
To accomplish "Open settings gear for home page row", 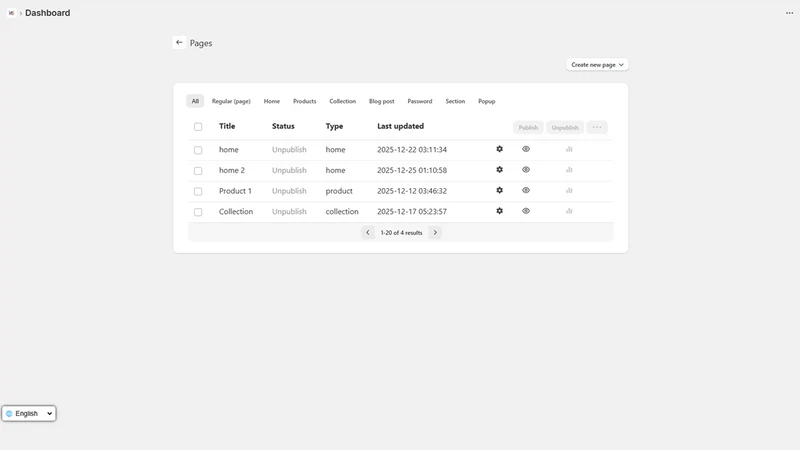I will click(499, 149).
